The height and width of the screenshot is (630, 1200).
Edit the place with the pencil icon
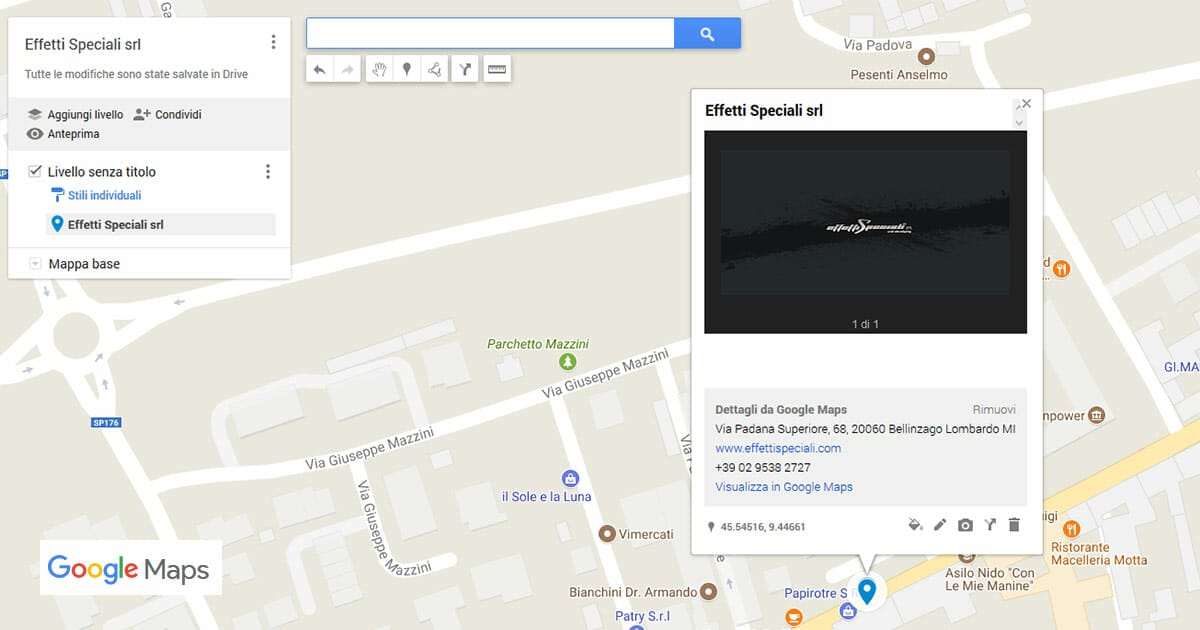[x=940, y=525]
